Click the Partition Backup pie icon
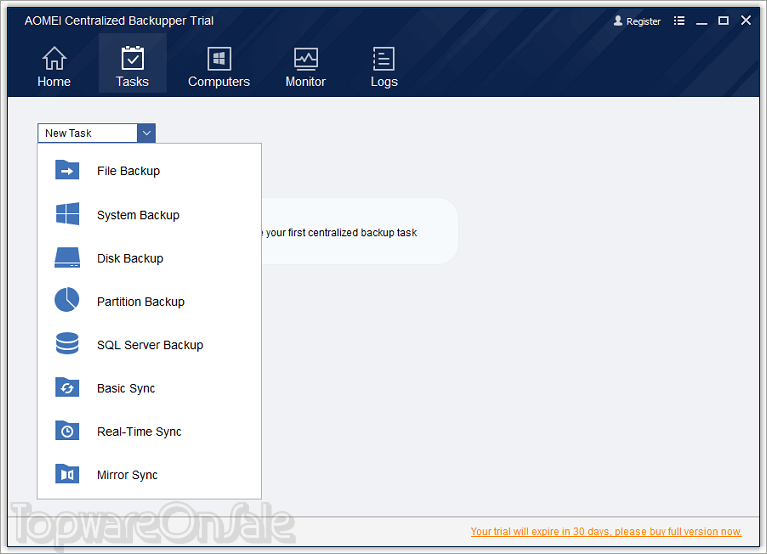Viewport: 767px width, 554px height. (67, 300)
